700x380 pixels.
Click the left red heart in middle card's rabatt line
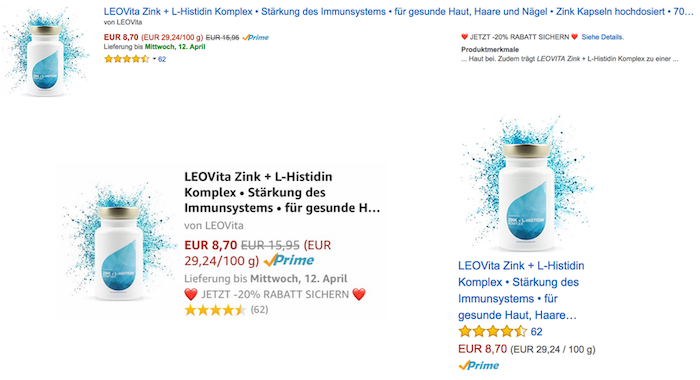(191, 295)
